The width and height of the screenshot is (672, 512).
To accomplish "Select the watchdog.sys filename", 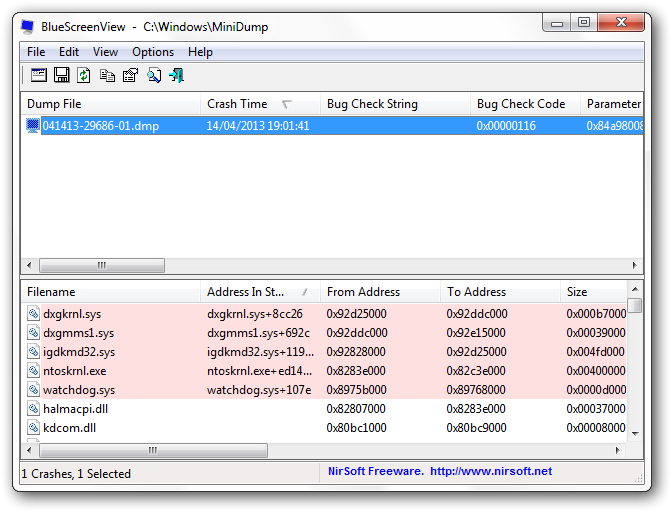I will [79, 389].
